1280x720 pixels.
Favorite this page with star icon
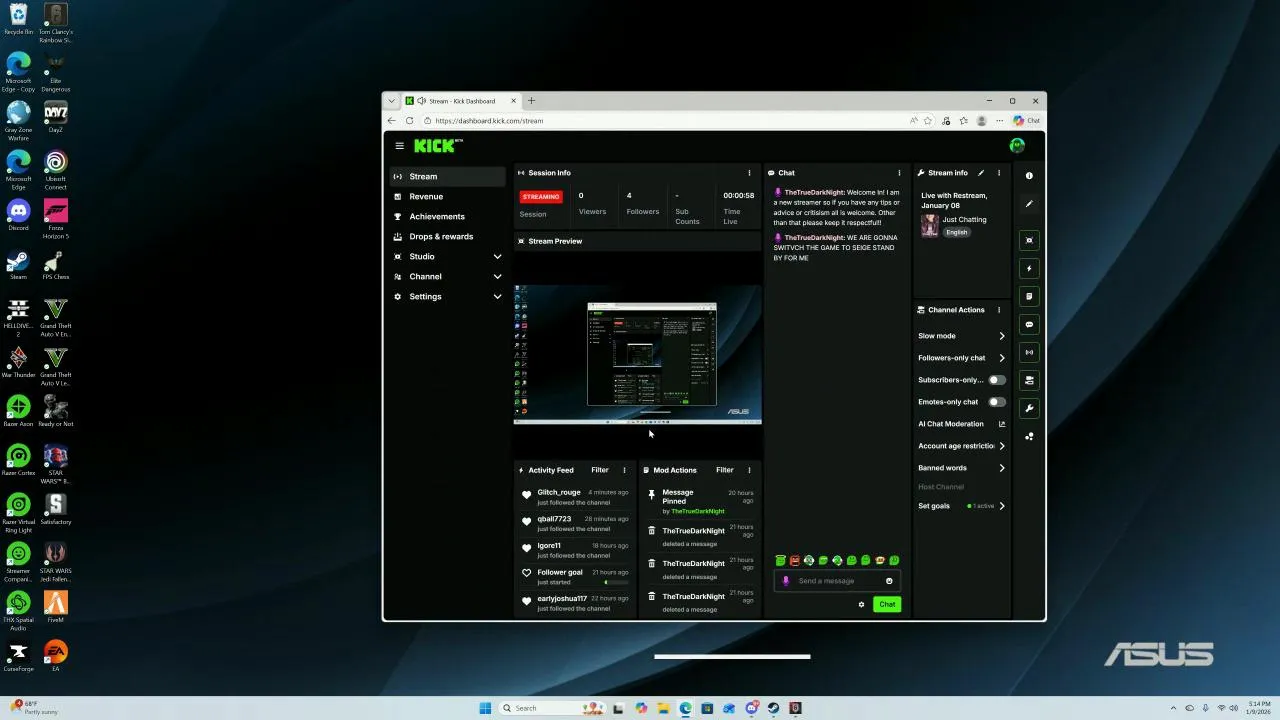[x=928, y=121]
